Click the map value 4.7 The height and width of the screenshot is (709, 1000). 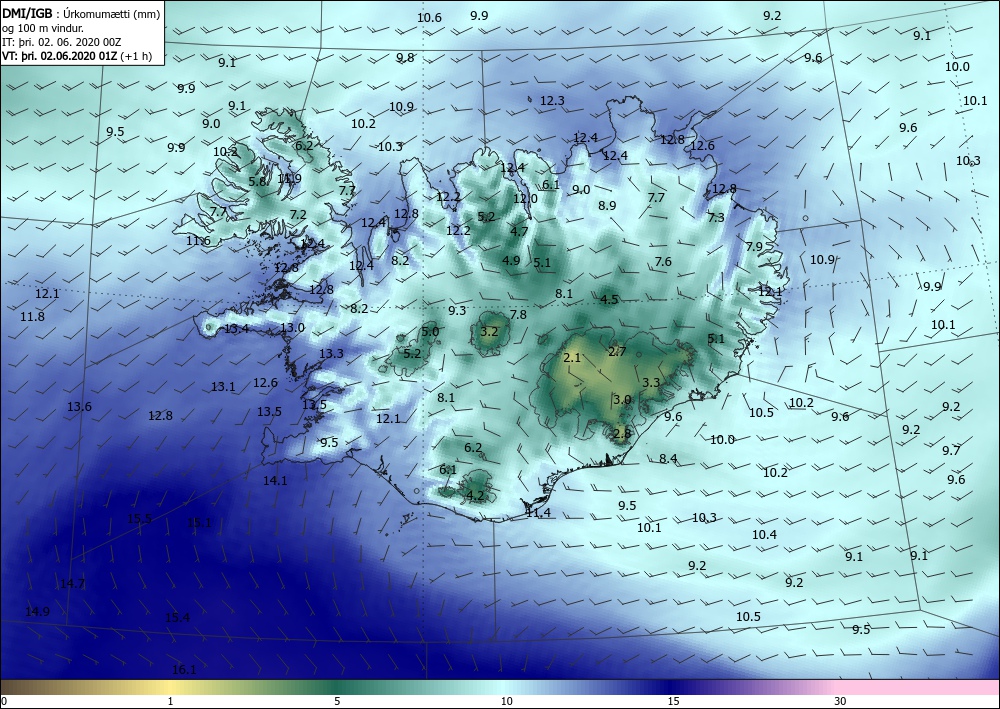click(x=519, y=231)
